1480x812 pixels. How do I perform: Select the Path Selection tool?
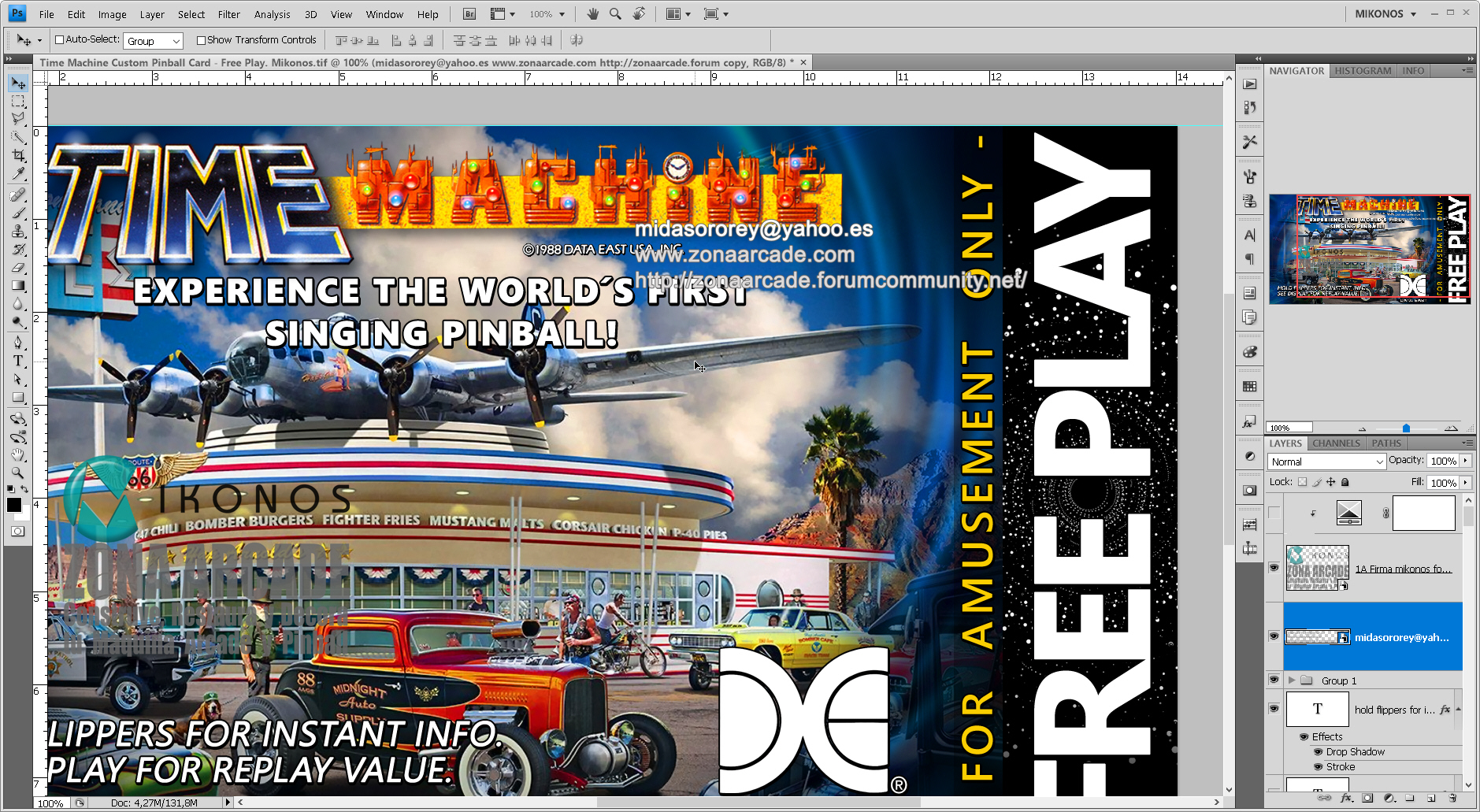point(18,379)
